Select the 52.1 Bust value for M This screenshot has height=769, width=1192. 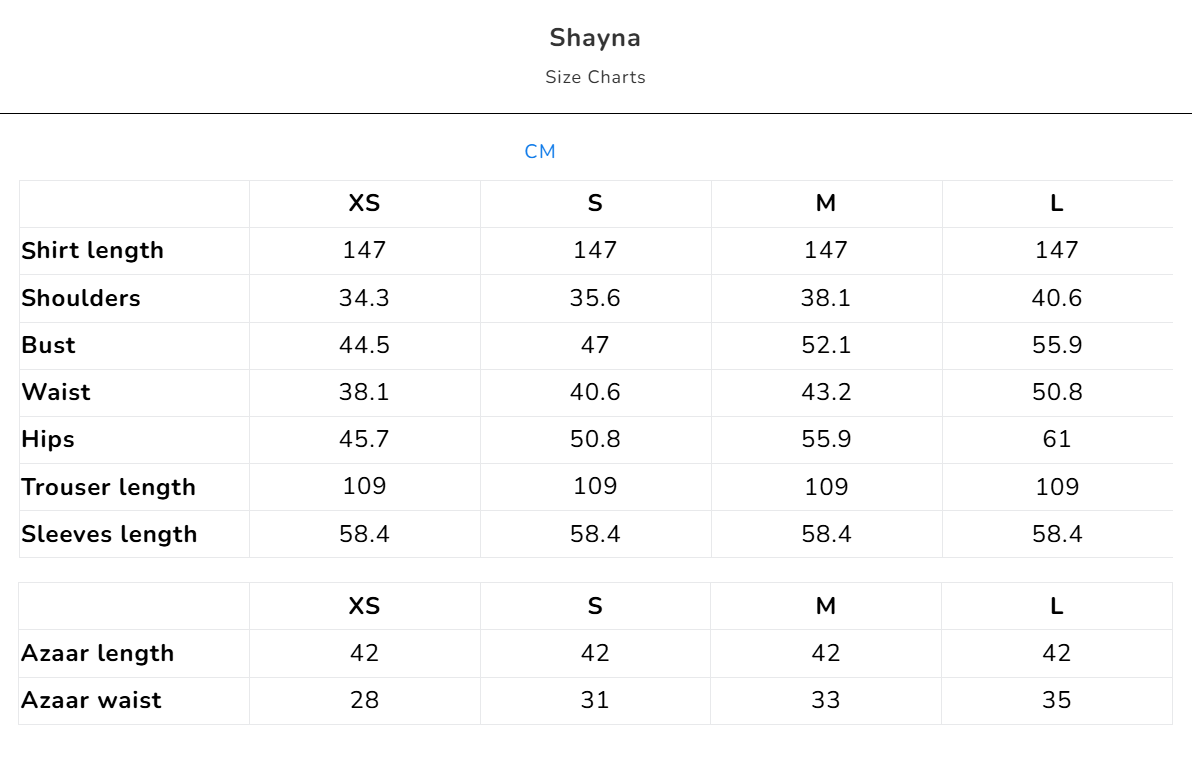[826, 345]
